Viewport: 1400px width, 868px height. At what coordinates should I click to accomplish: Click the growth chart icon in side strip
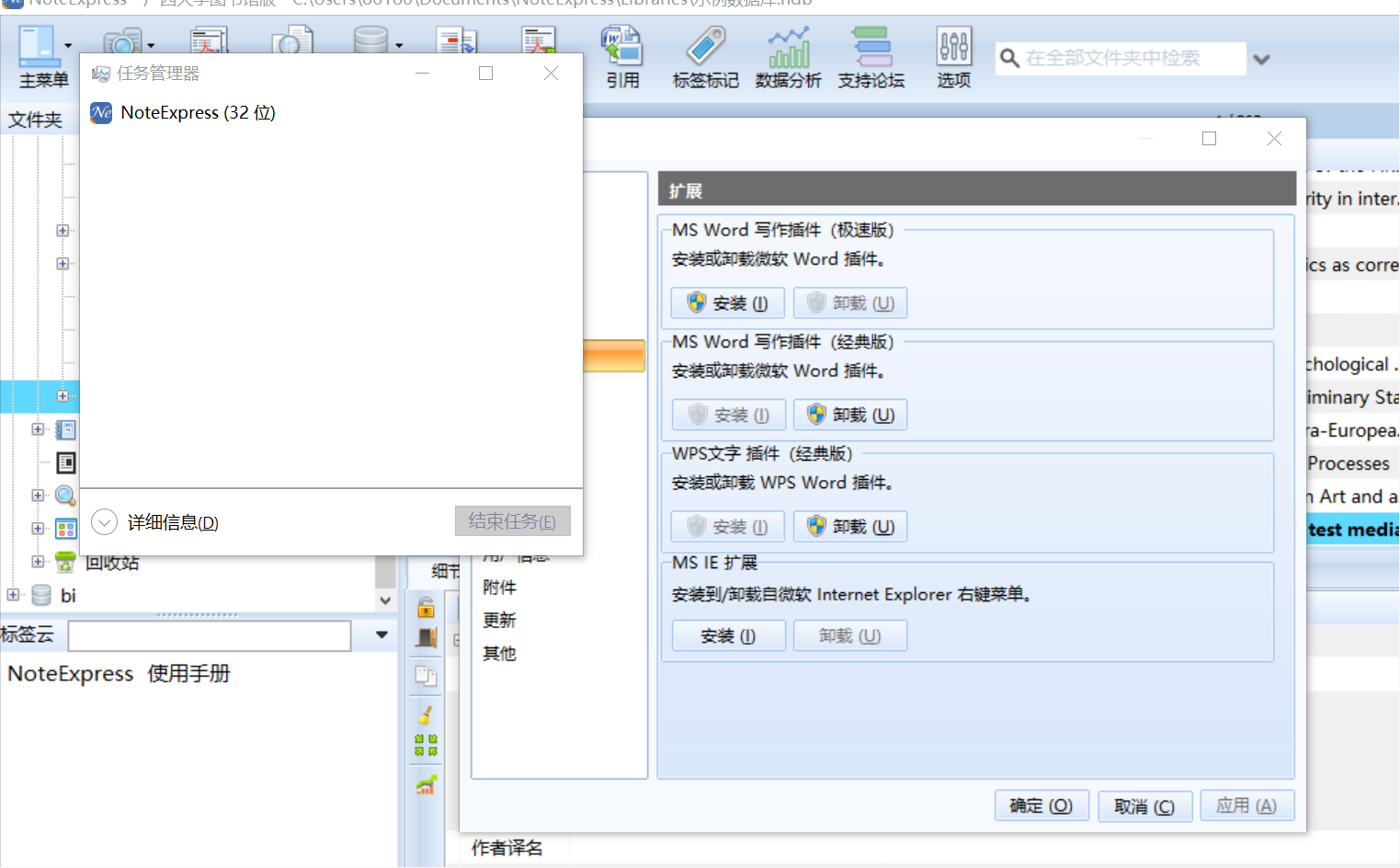point(426,784)
